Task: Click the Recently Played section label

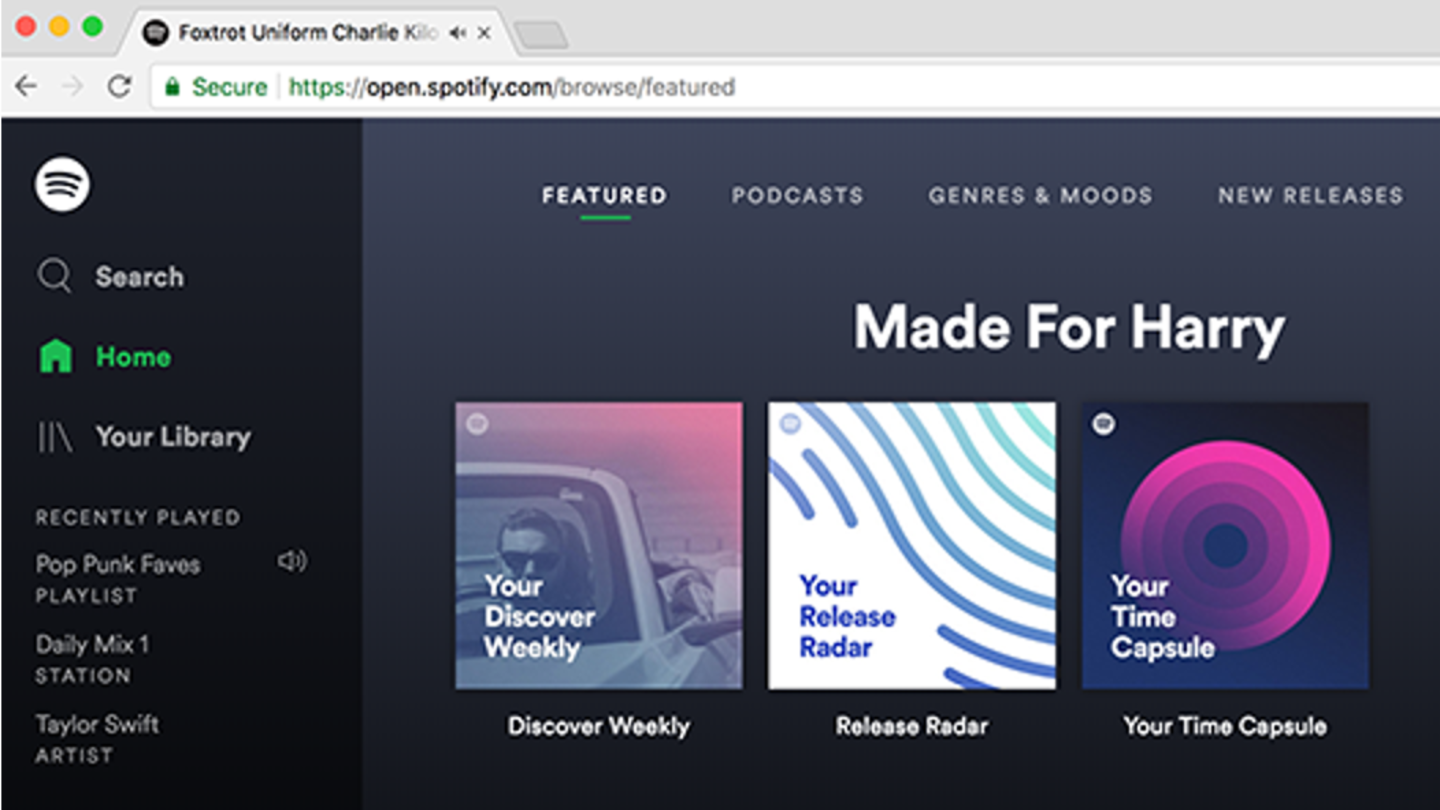Action: tap(138, 517)
